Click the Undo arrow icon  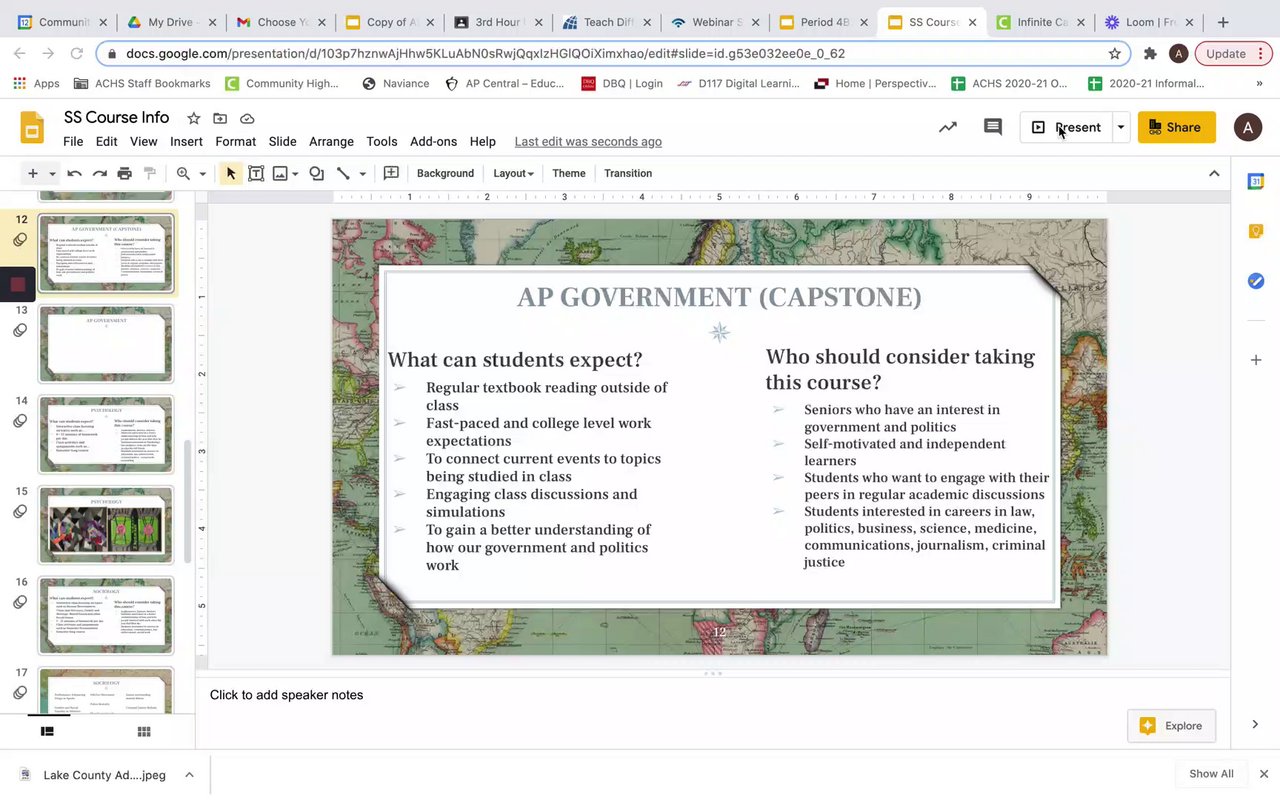click(x=74, y=173)
